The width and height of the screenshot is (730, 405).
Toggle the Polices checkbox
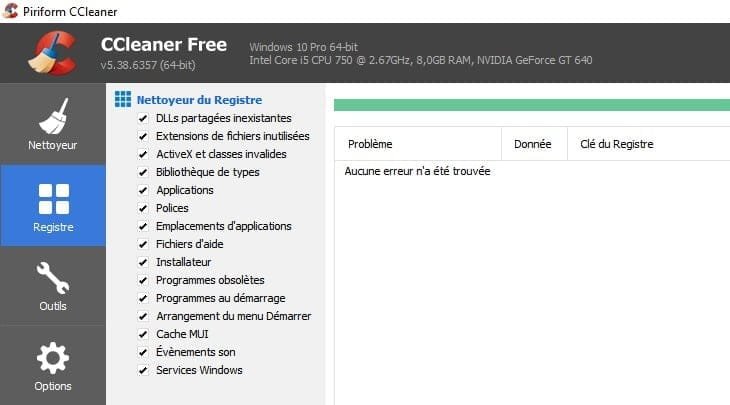(x=143, y=208)
